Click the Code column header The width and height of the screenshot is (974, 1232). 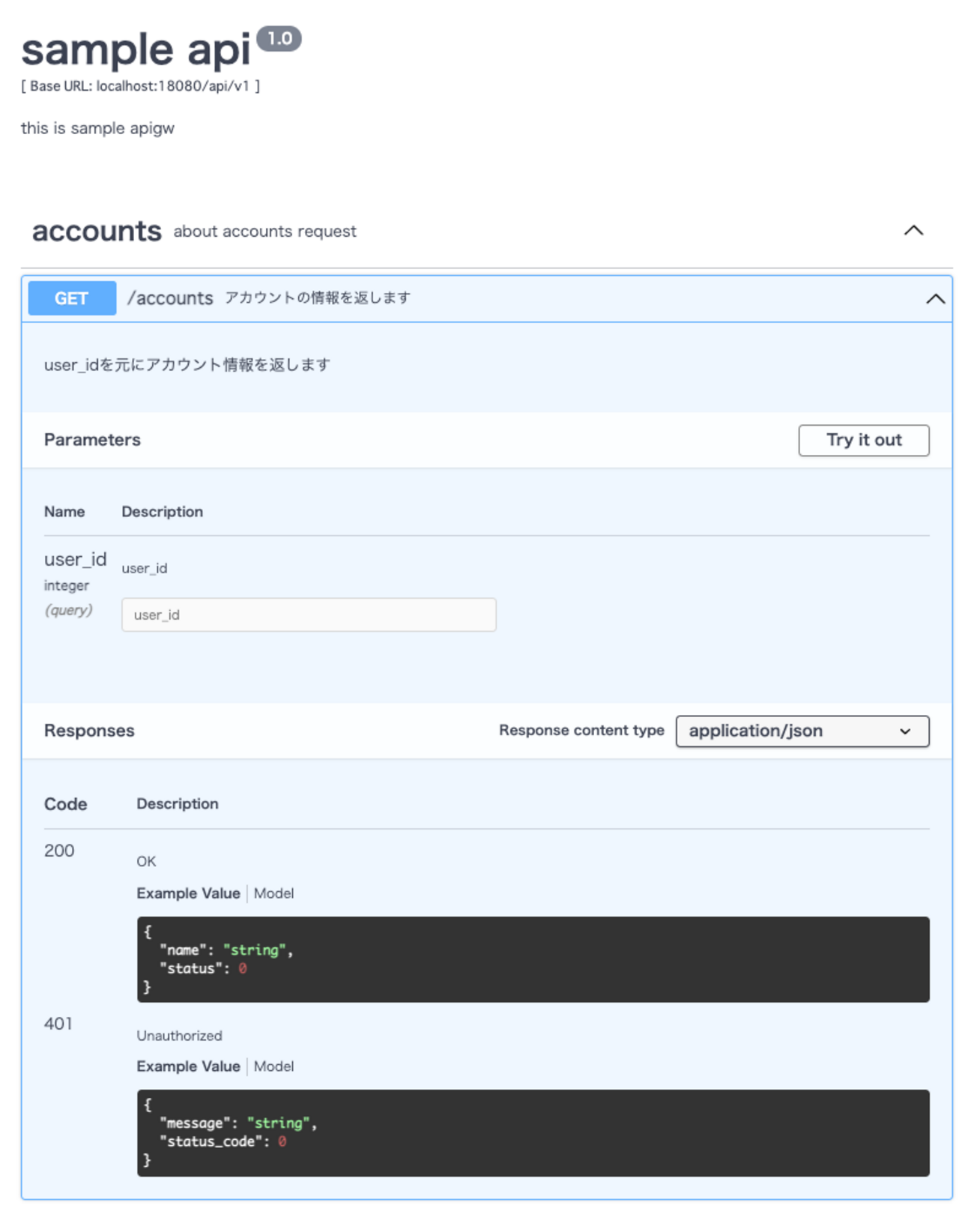click(65, 804)
